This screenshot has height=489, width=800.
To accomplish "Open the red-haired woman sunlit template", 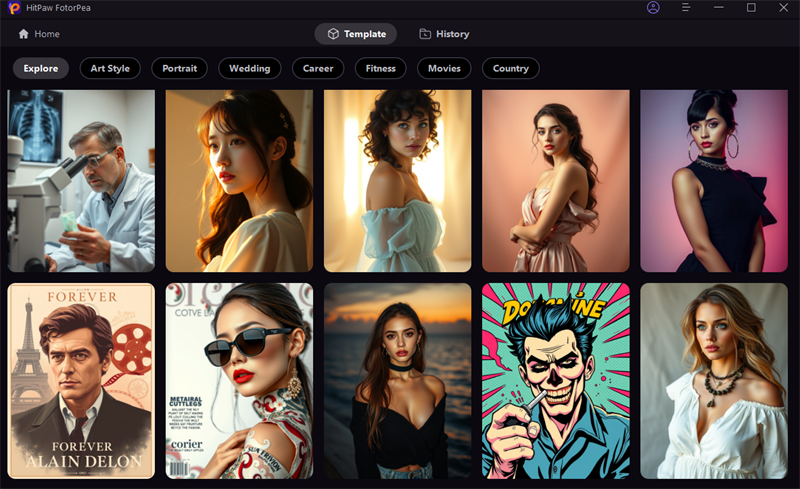I will tap(239, 181).
